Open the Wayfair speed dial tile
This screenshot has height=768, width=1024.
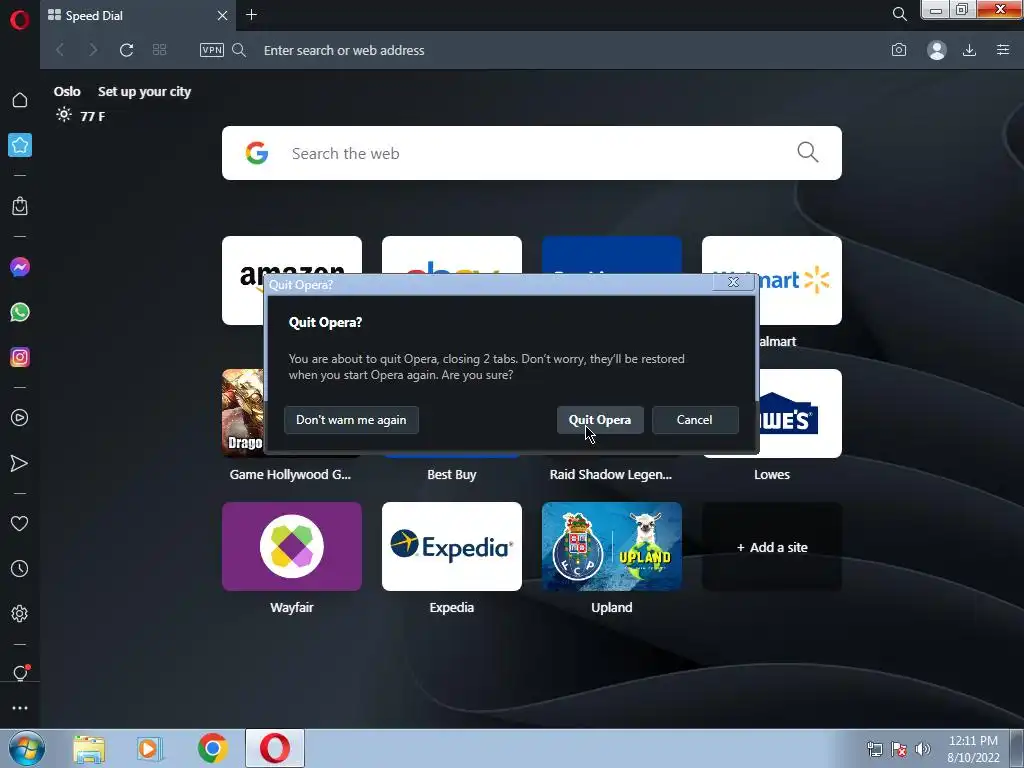(x=292, y=546)
